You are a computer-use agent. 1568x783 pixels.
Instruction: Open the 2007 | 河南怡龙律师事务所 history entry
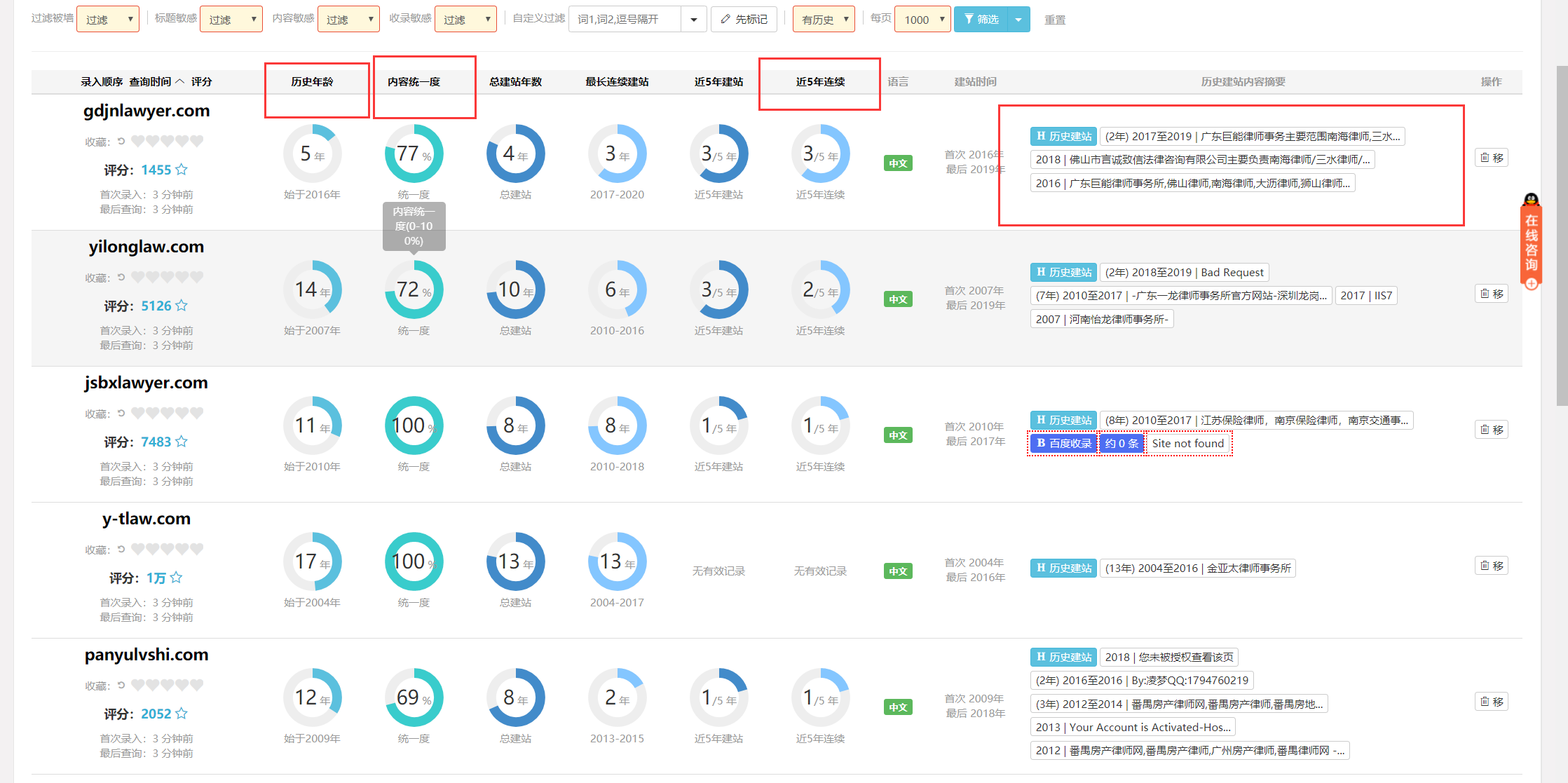pyautogui.click(x=1102, y=319)
